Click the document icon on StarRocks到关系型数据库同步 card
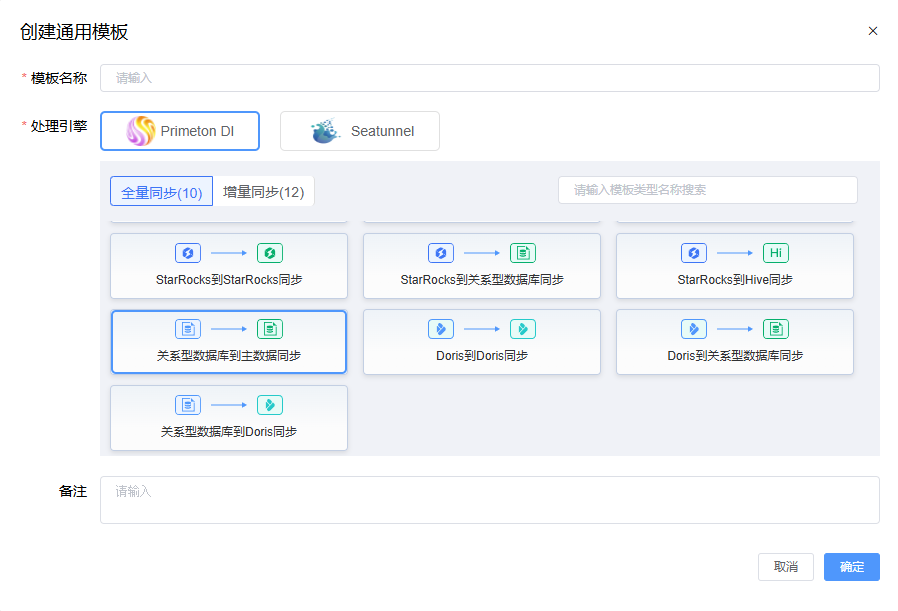The width and height of the screenshot is (898, 611). [x=522, y=253]
